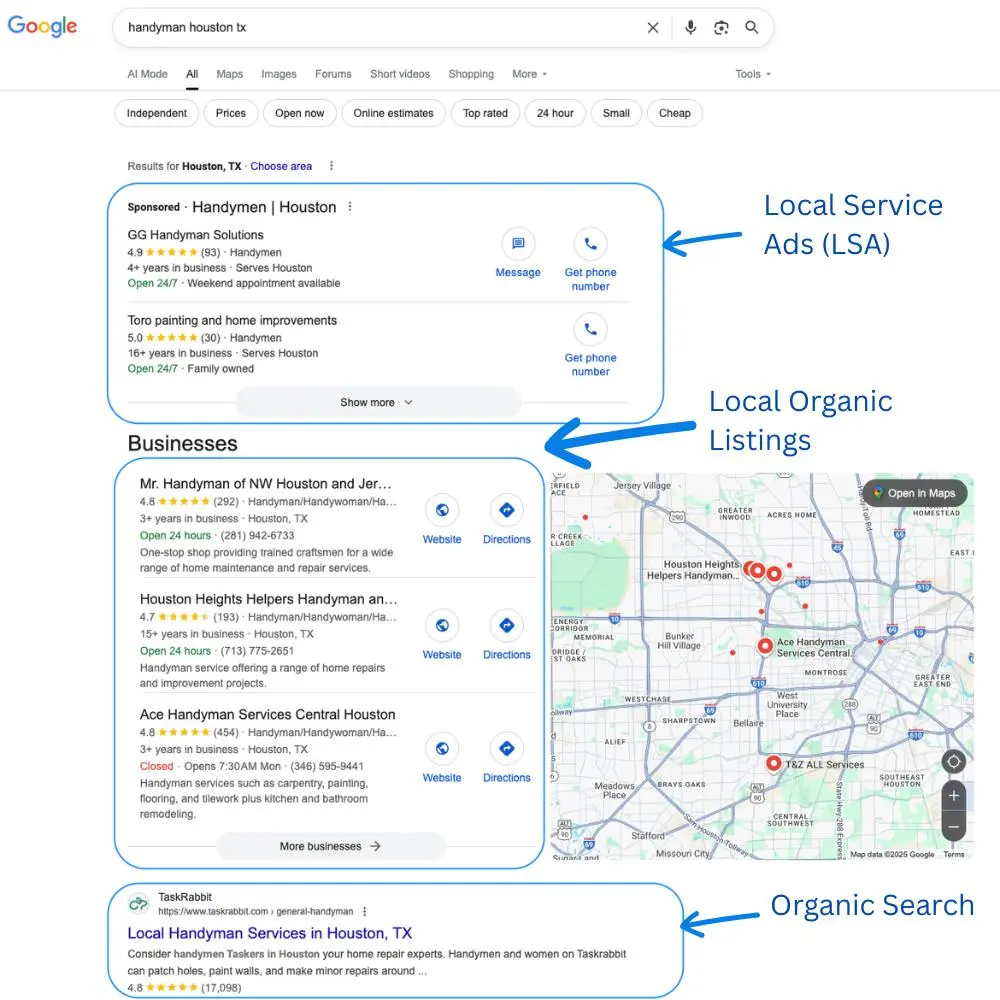Viewport: 1000px width, 1000px height.
Task: Center the map on my location
Action: [954, 762]
